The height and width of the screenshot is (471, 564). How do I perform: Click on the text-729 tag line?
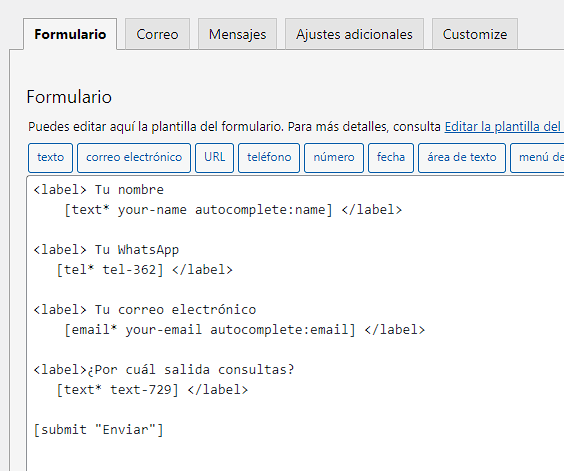(x=152, y=390)
